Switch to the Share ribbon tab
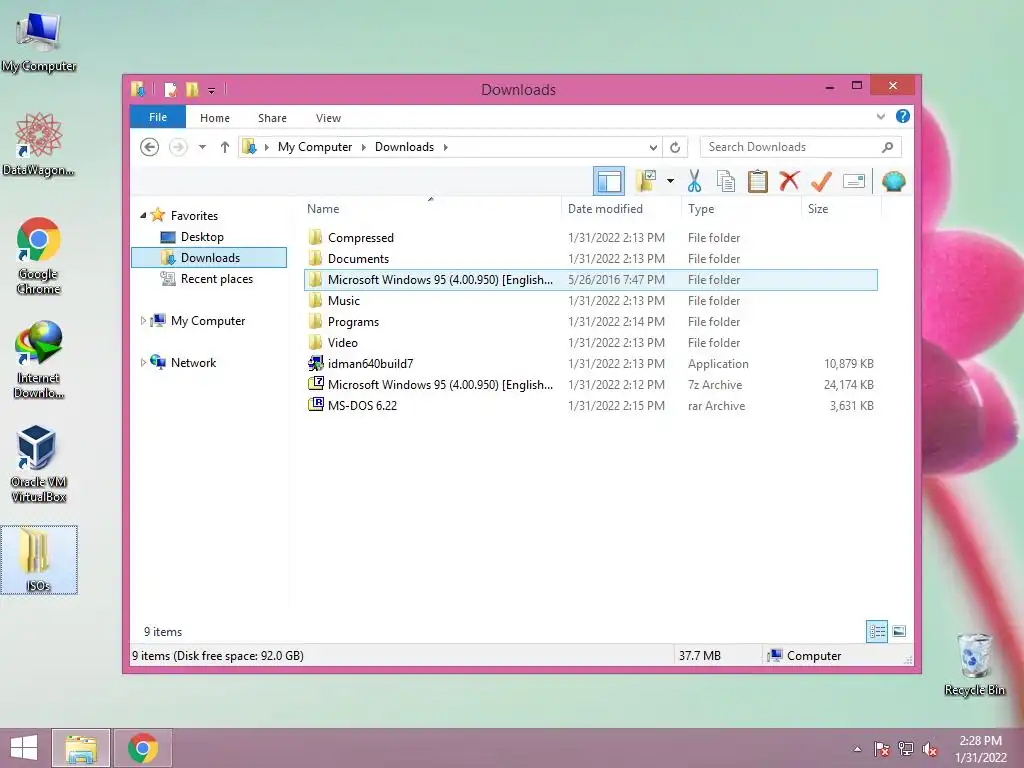 pos(272,118)
